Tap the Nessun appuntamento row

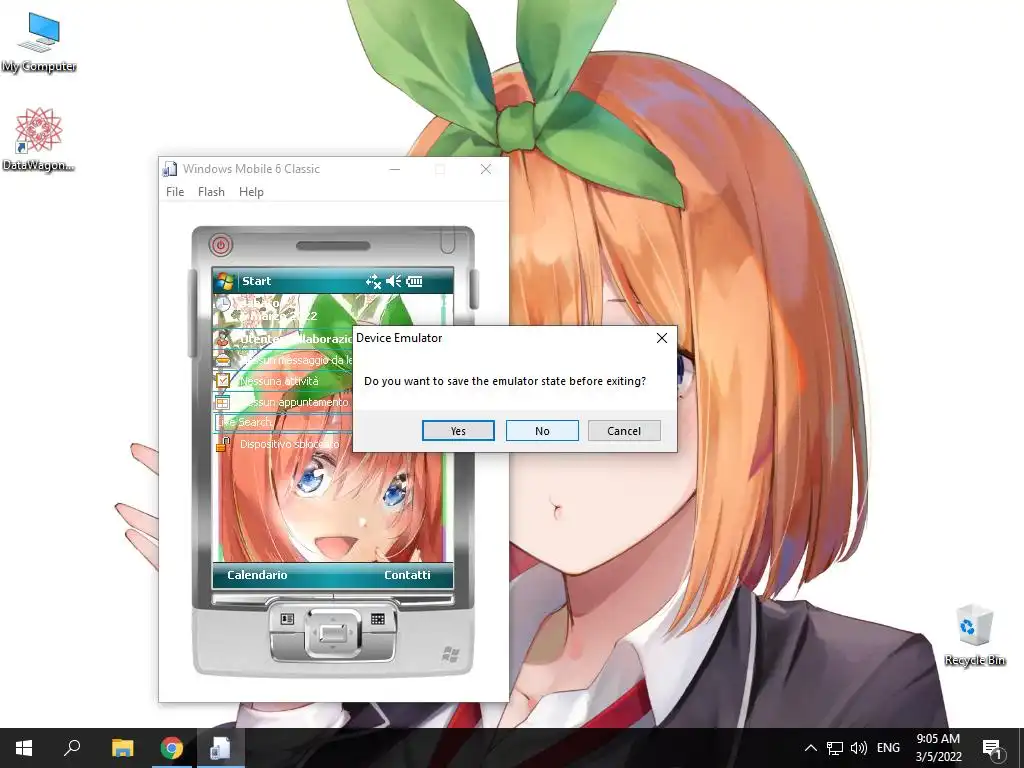click(x=283, y=402)
